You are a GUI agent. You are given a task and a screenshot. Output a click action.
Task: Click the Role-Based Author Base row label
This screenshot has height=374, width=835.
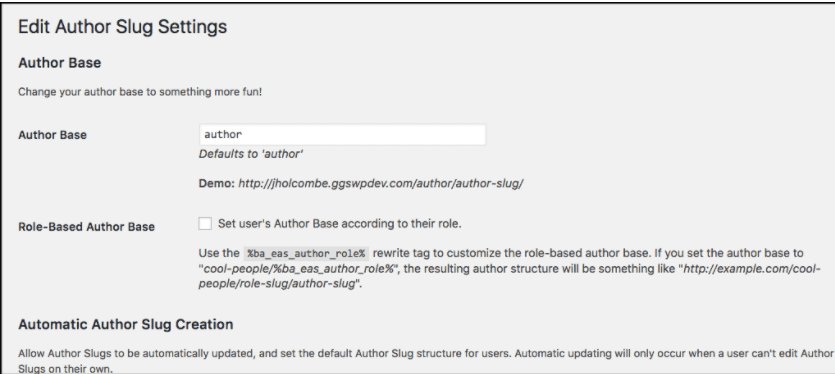pos(86,226)
